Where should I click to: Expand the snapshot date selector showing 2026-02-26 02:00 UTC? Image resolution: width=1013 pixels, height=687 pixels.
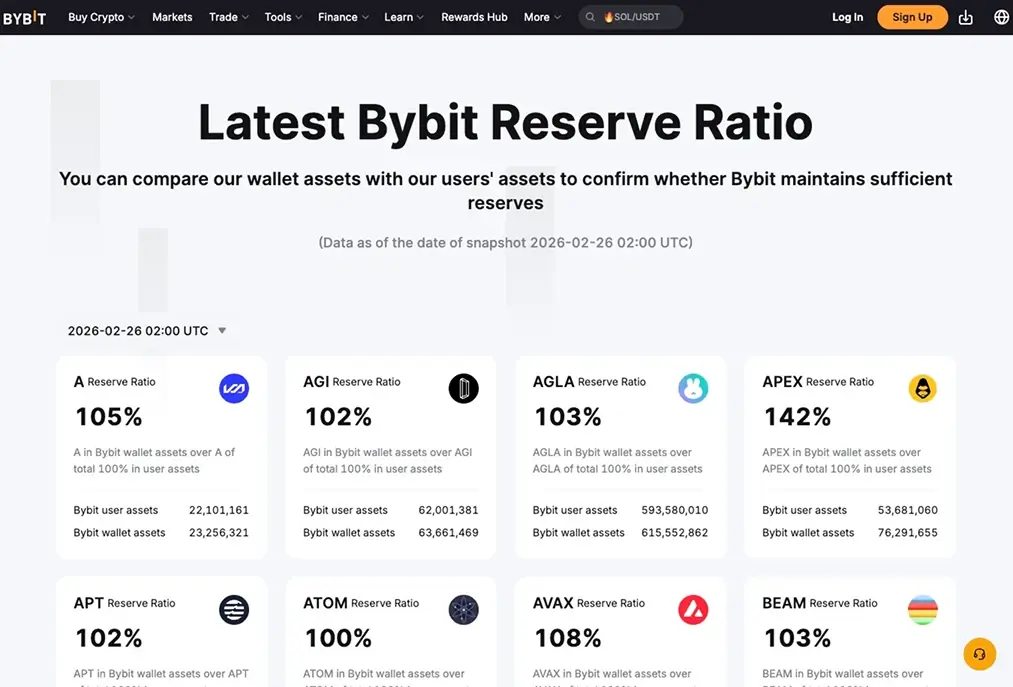[x=144, y=330]
